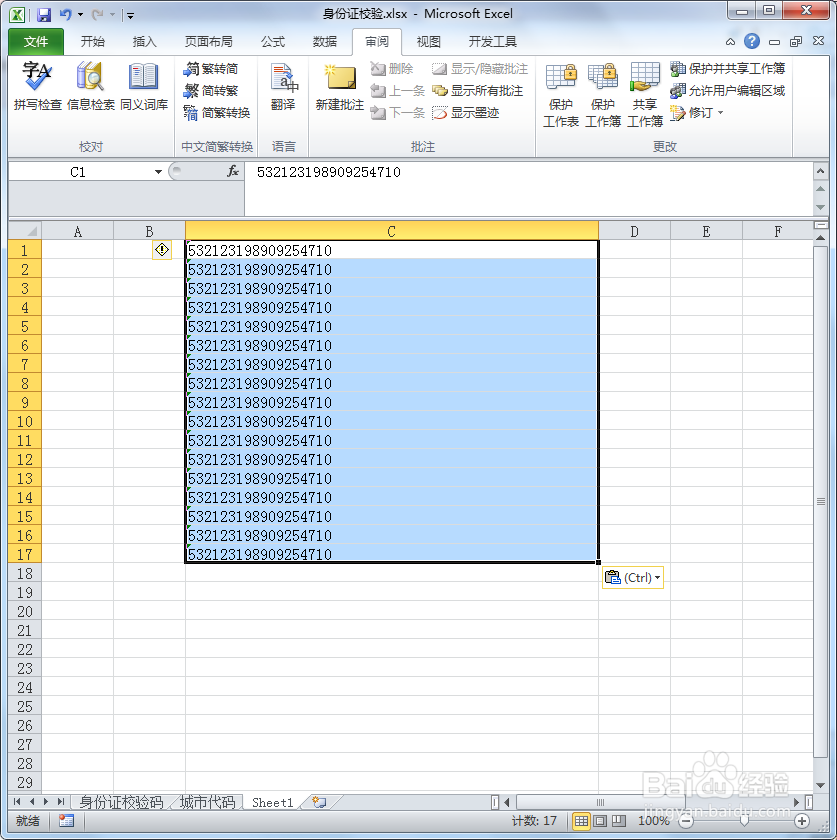Switch to the 视图 View tab
Image resolution: width=837 pixels, height=840 pixels.
click(429, 41)
